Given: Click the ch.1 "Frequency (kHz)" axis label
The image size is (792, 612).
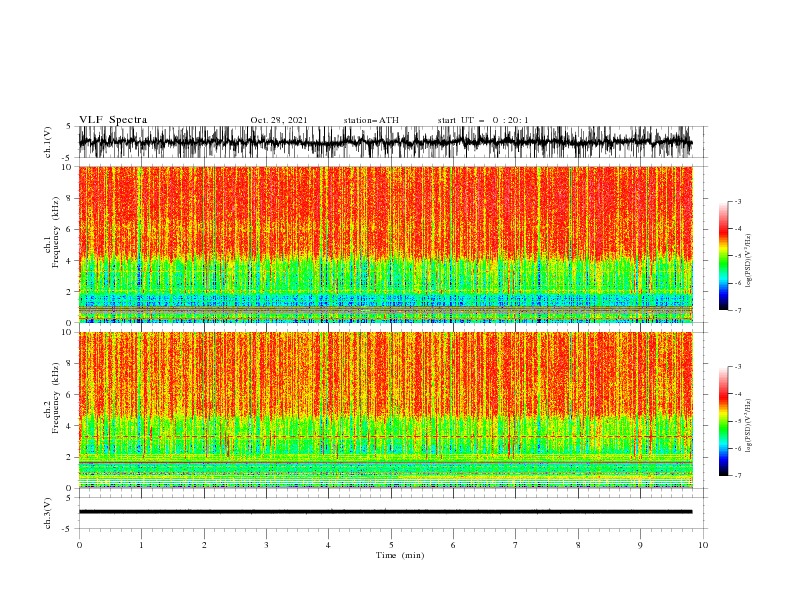Looking at the screenshot, I should click(56, 233).
